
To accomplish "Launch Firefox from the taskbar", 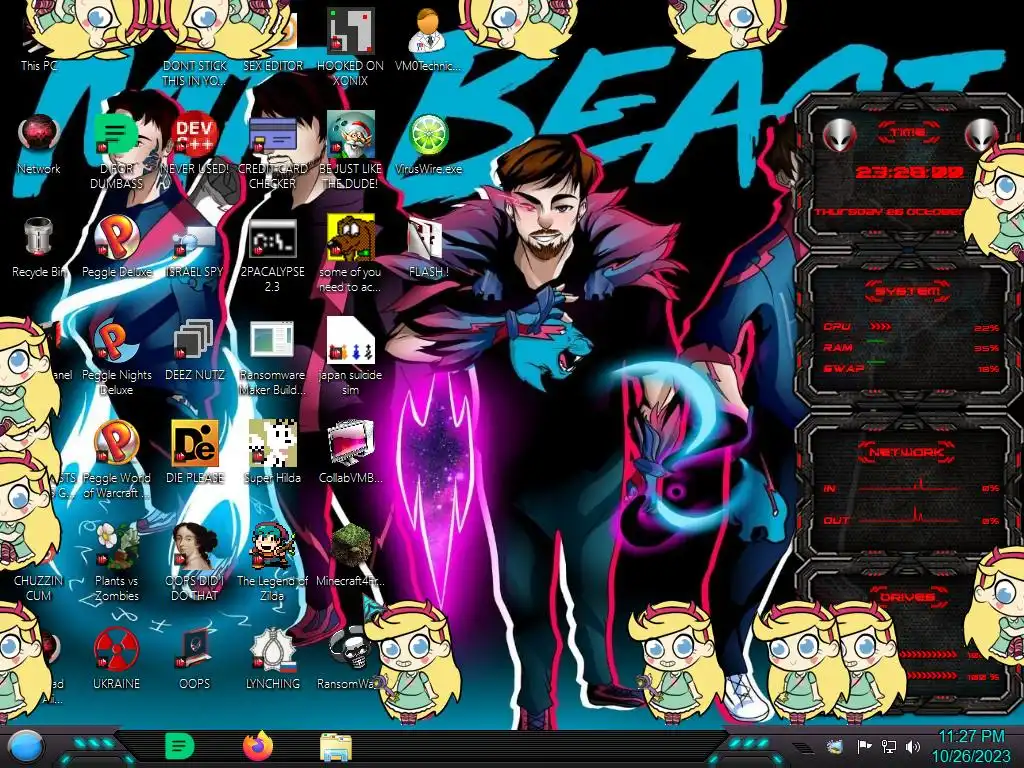I will pyautogui.click(x=258, y=746).
